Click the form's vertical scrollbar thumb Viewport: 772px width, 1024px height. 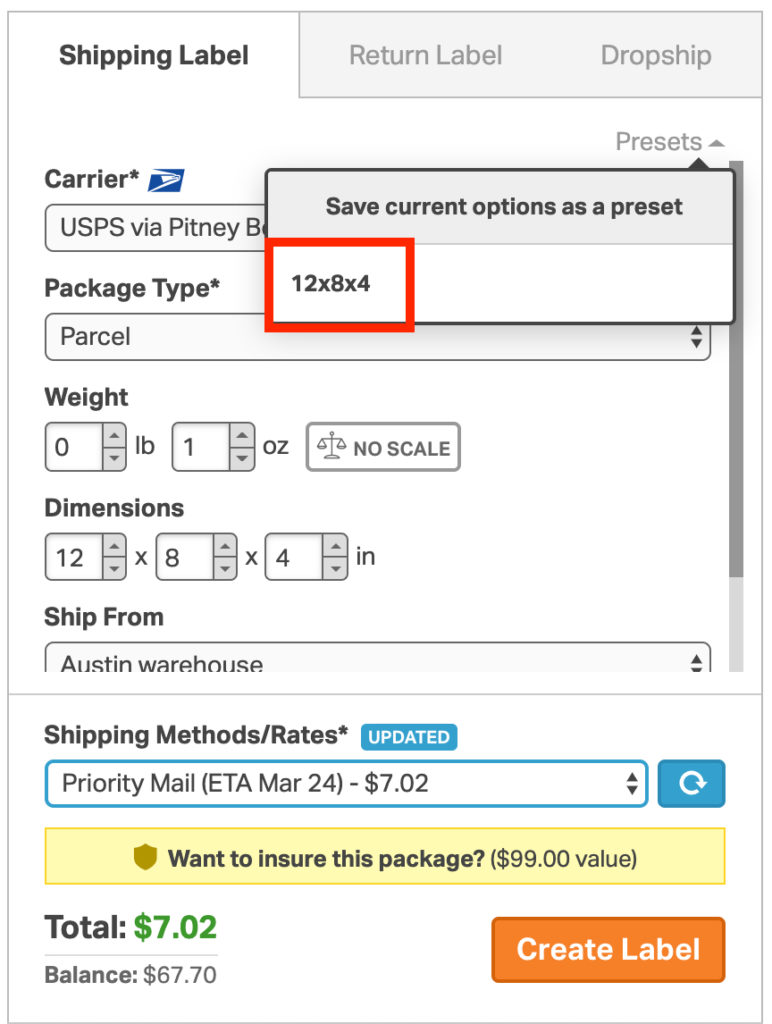pyautogui.click(x=736, y=369)
